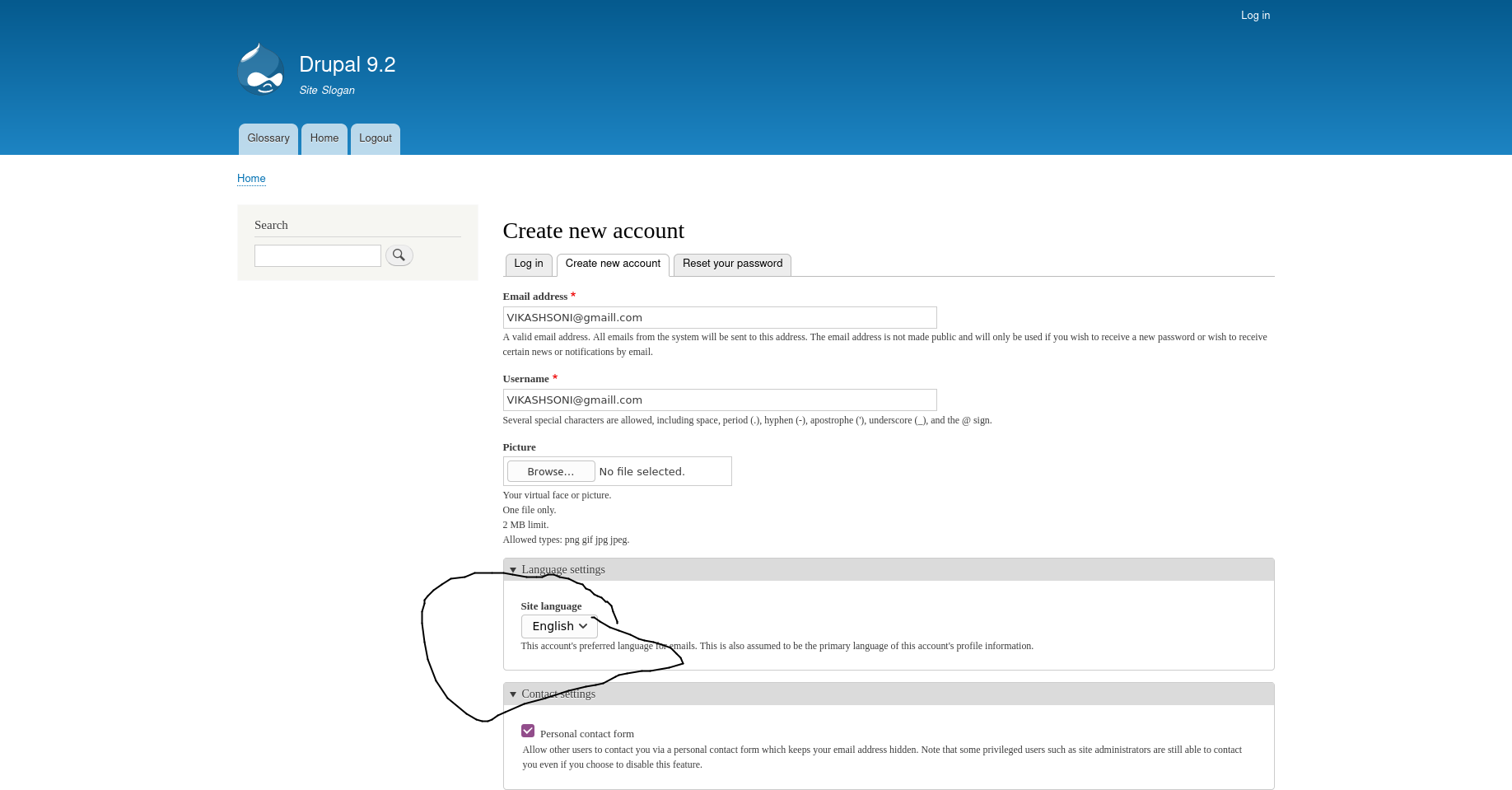Image resolution: width=1512 pixels, height=790 pixels.
Task: Click the arrow on the English dropdown
Action: pos(583,626)
